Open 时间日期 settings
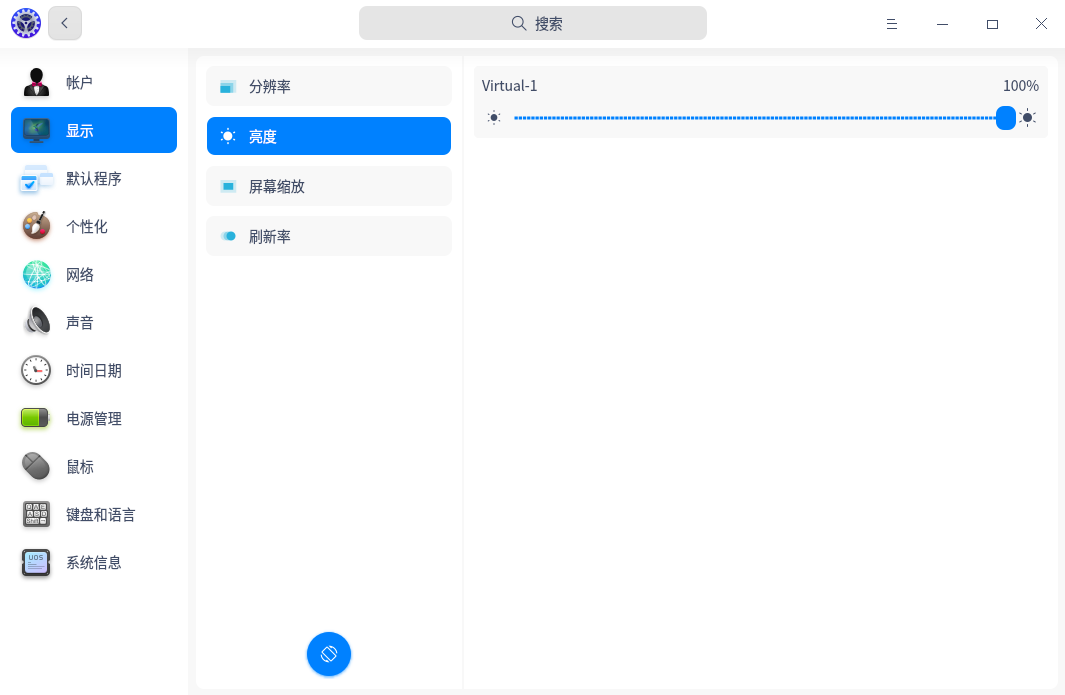 (x=94, y=371)
